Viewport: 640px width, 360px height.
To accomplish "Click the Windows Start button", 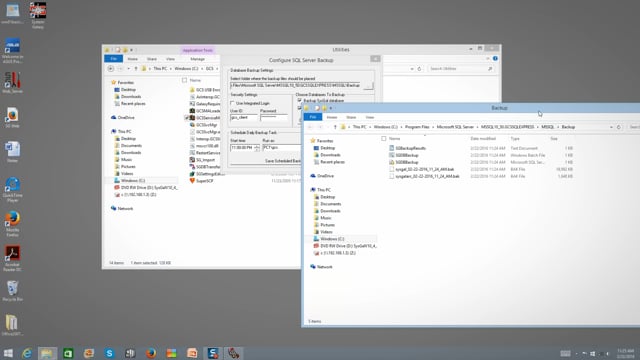I will tap(8, 353).
